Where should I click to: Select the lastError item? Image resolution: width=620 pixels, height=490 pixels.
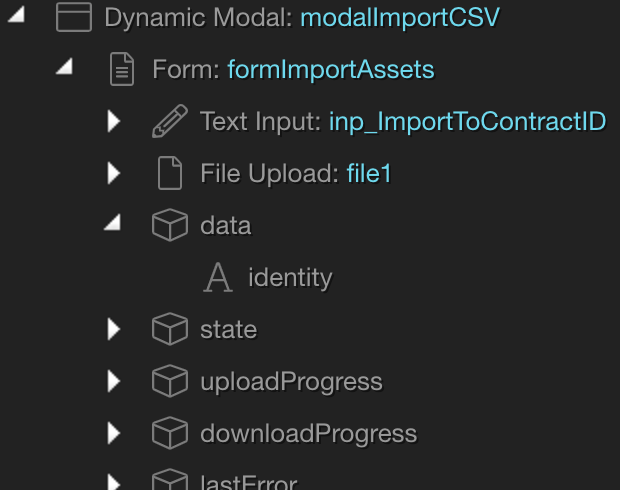(248, 483)
